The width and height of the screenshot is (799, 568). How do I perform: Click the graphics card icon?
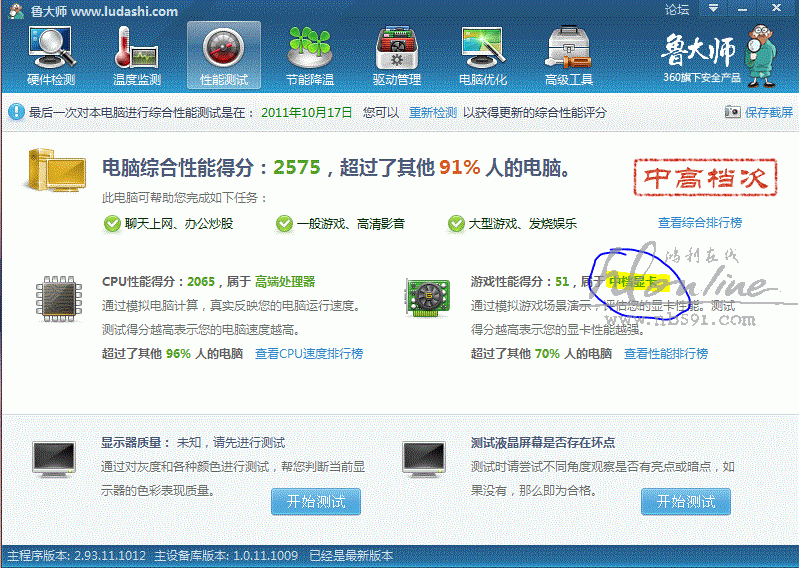(x=428, y=297)
